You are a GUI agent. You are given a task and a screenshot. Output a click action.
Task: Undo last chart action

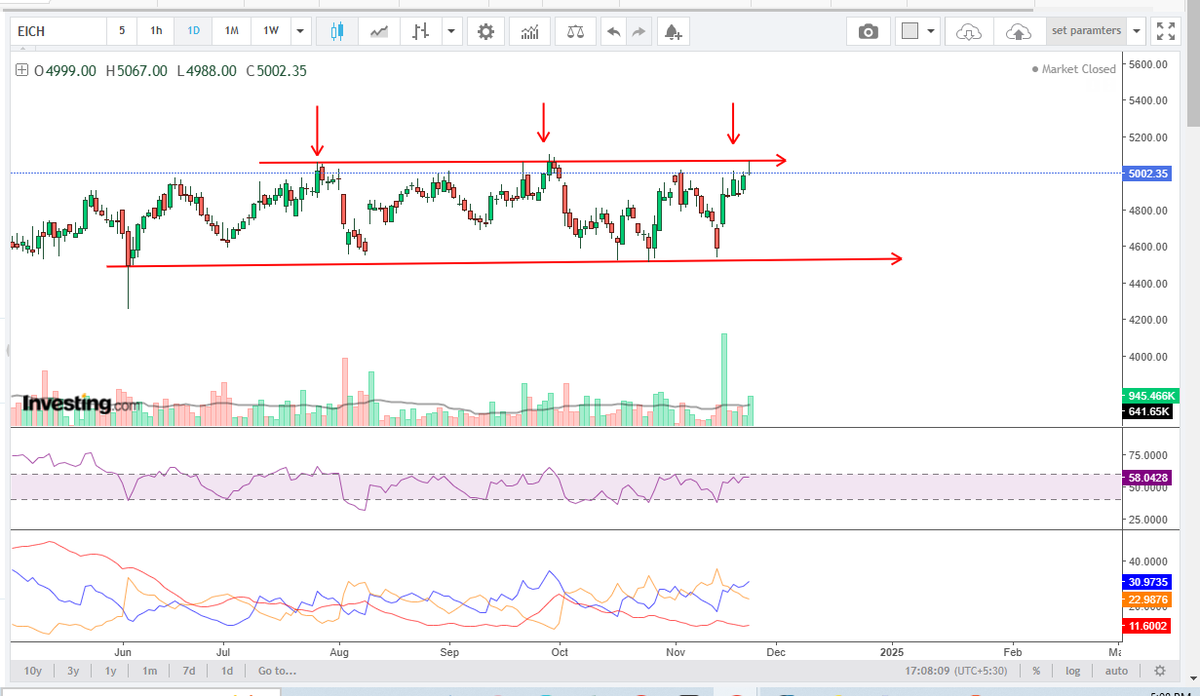pyautogui.click(x=613, y=31)
